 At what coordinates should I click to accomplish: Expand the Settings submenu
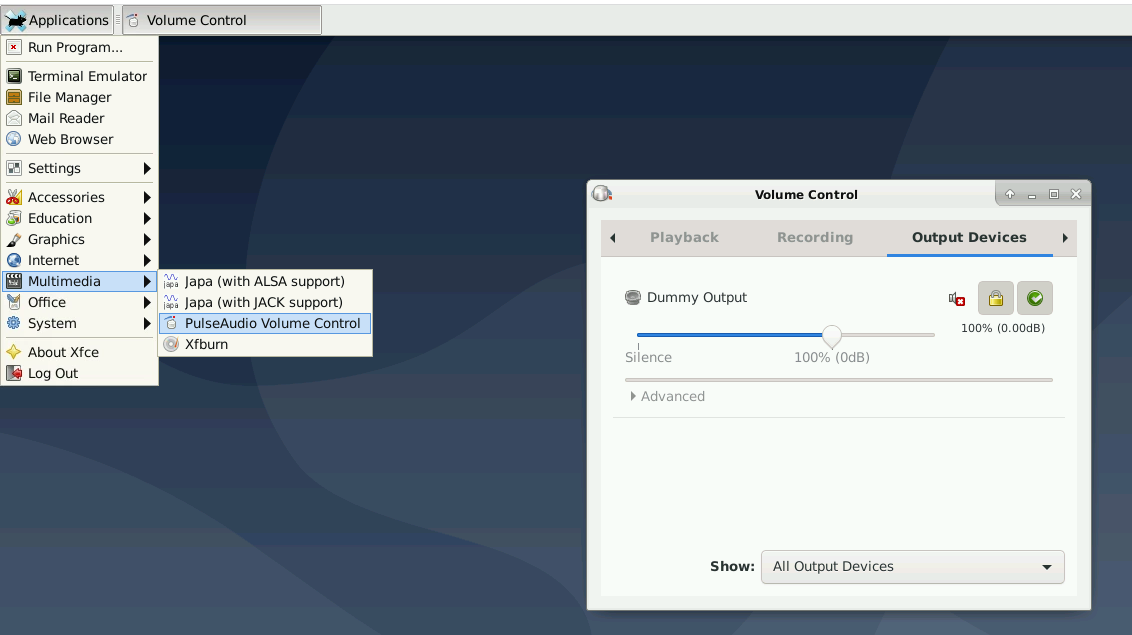coord(79,168)
